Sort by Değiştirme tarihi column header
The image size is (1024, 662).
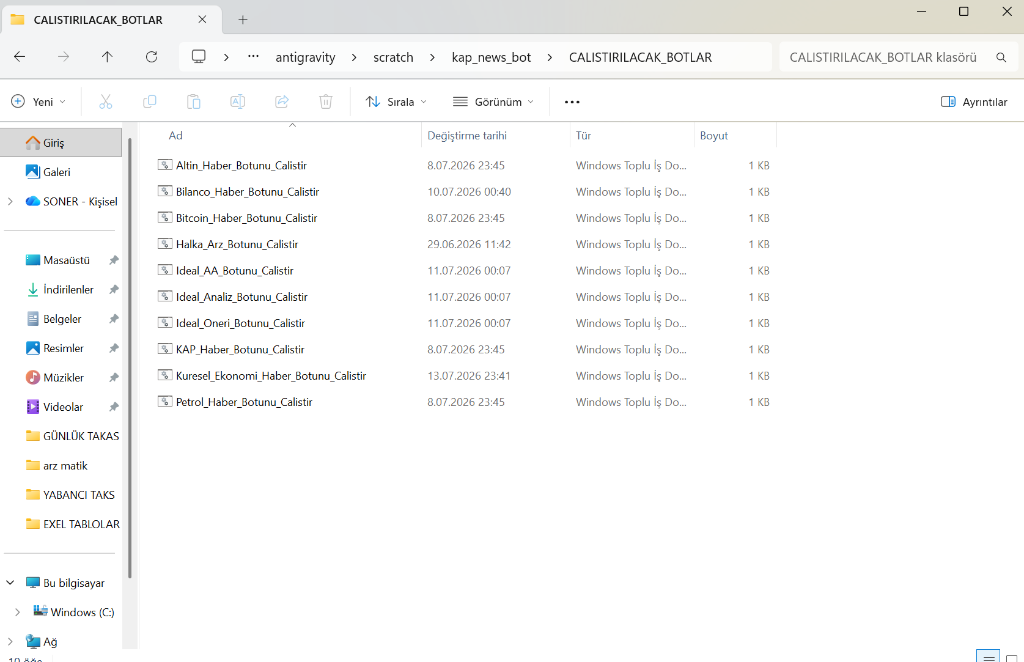pos(467,135)
